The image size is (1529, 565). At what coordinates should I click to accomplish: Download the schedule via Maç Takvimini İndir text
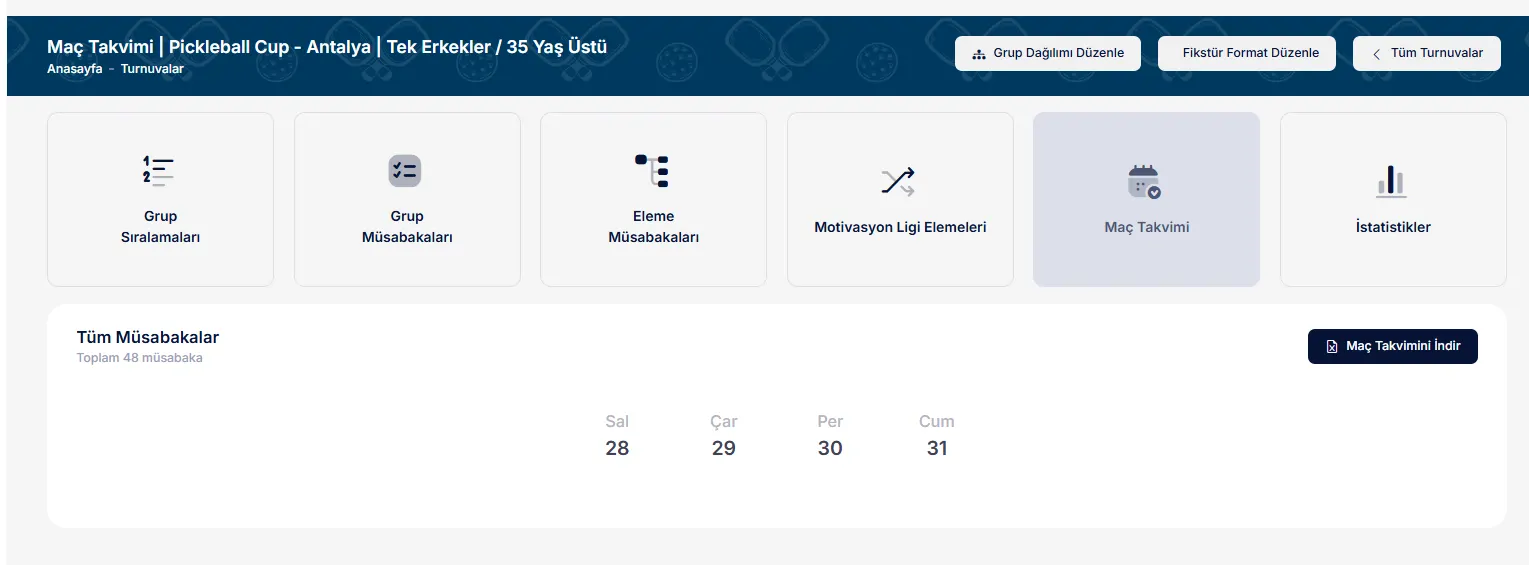tap(1403, 346)
